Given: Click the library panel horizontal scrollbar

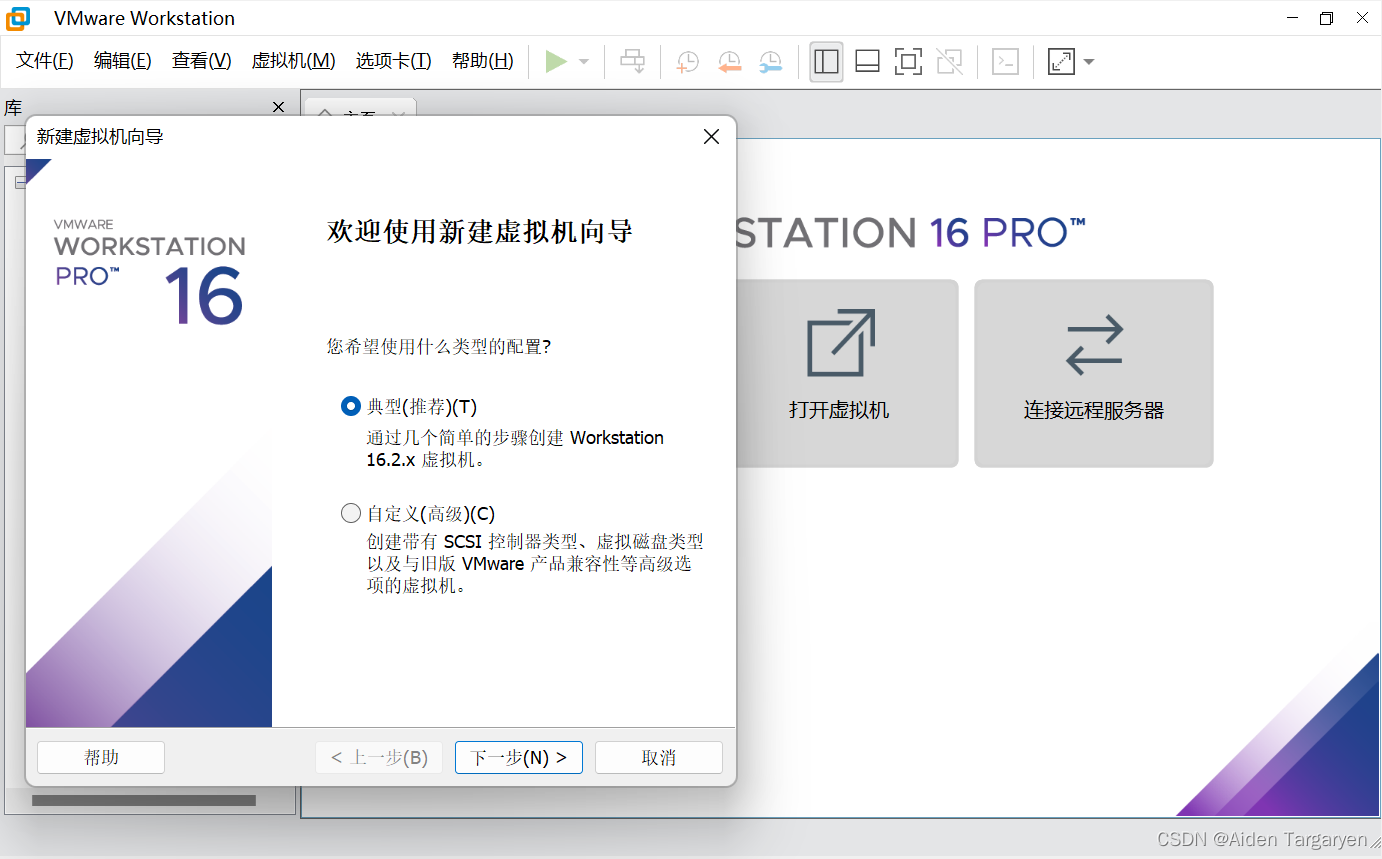Looking at the screenshot, I should click(x=144, y=800).
